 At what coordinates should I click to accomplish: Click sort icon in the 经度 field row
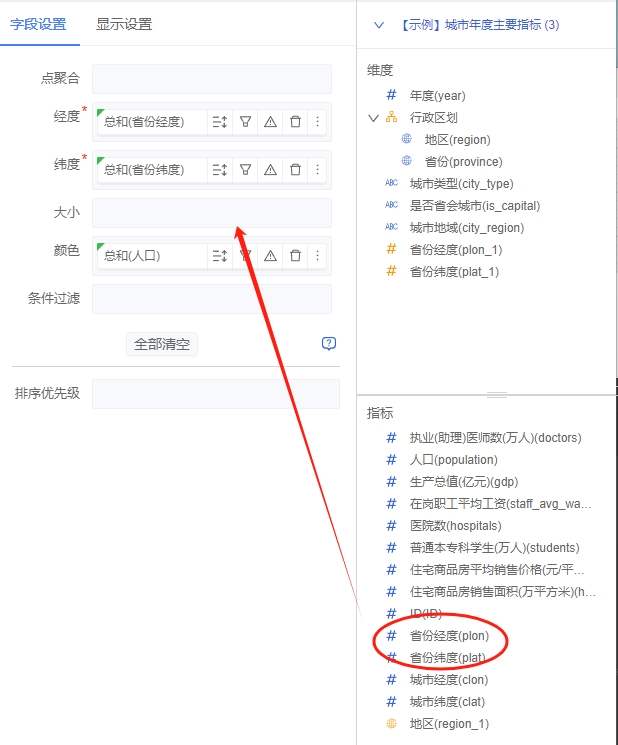(x=220, y=122)
